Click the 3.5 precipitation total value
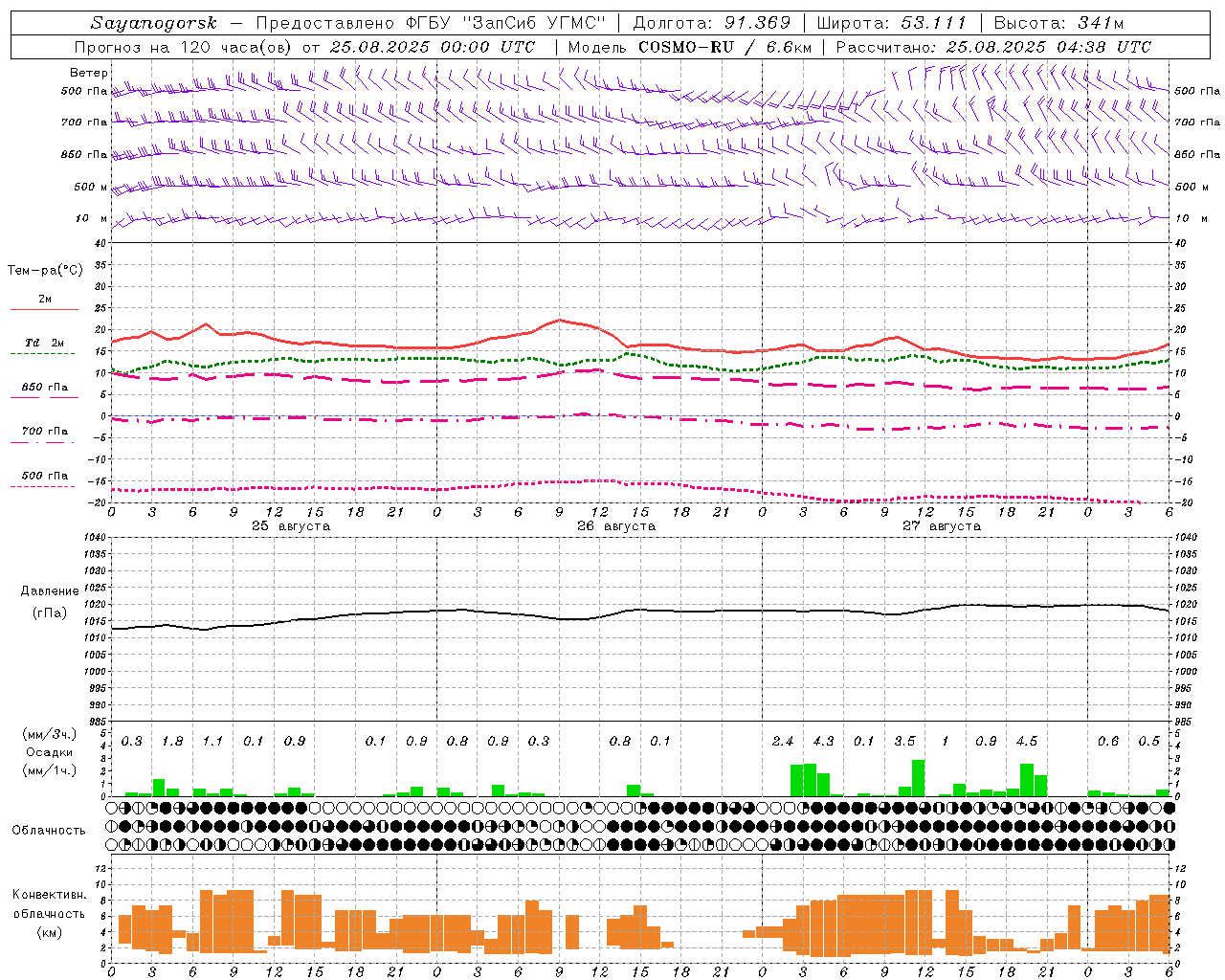 (904, 742)
